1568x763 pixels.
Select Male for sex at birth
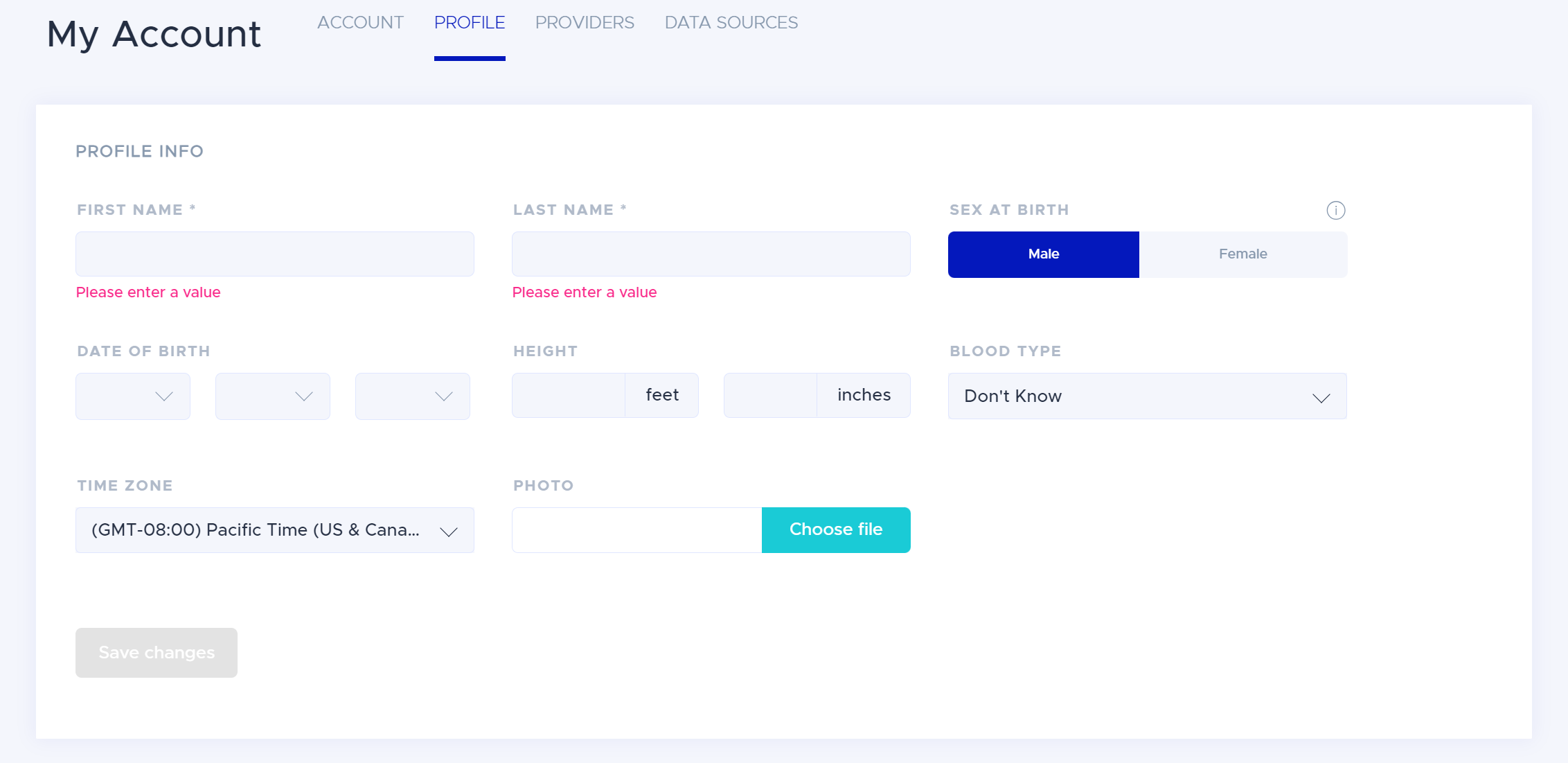(1043, 254)
